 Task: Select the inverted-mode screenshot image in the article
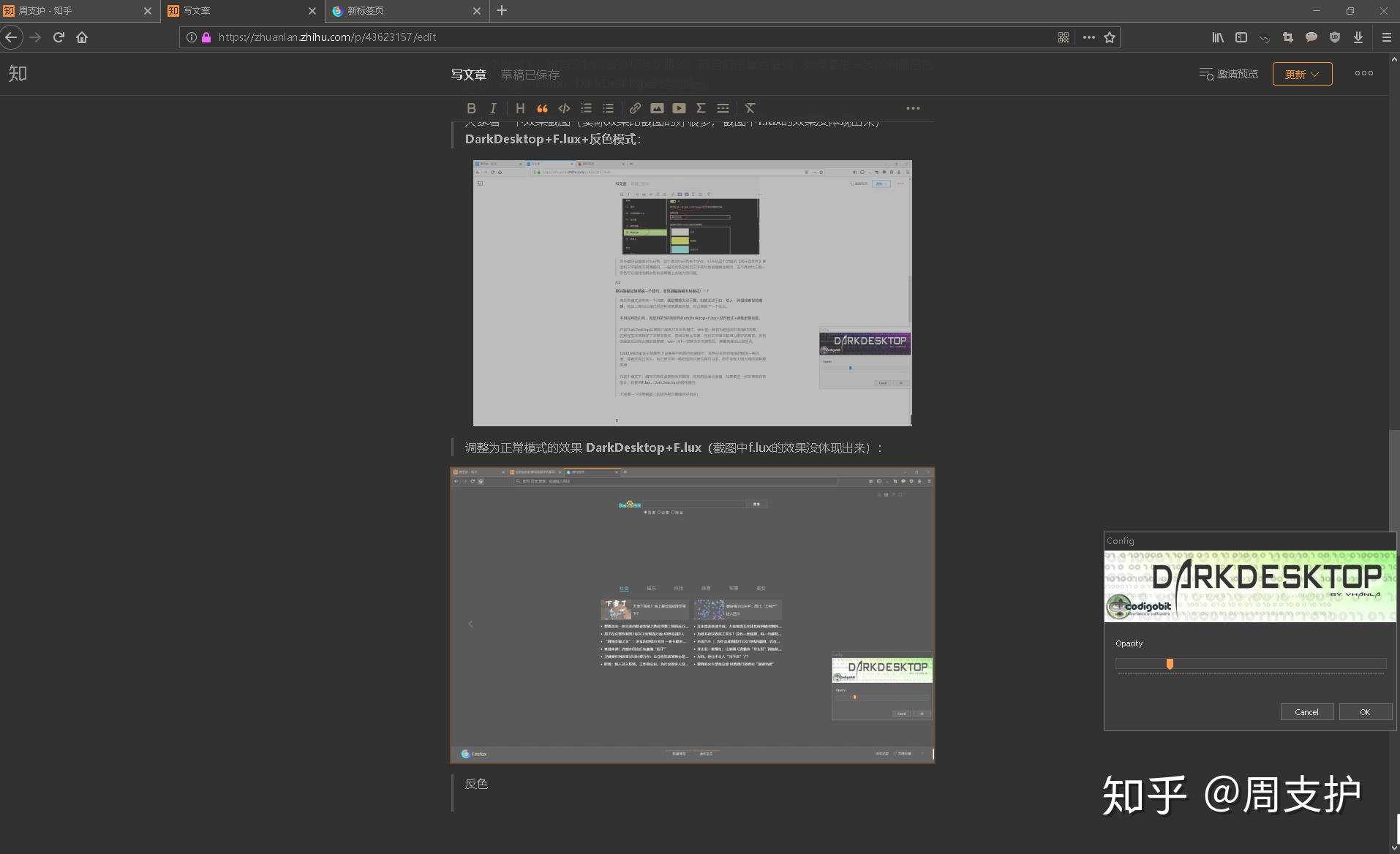(692, 293)
